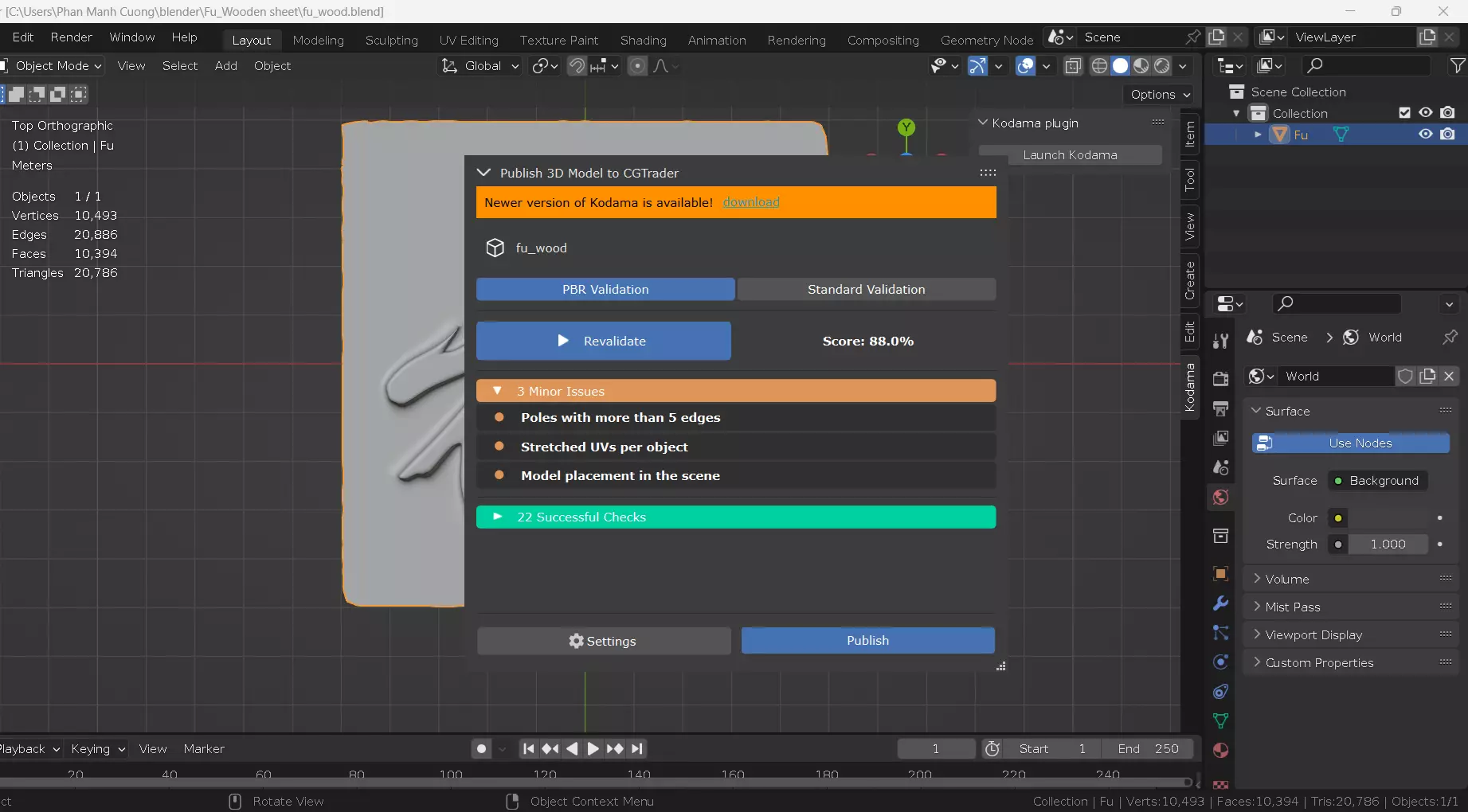Jump to the timeline end frame

636,748
